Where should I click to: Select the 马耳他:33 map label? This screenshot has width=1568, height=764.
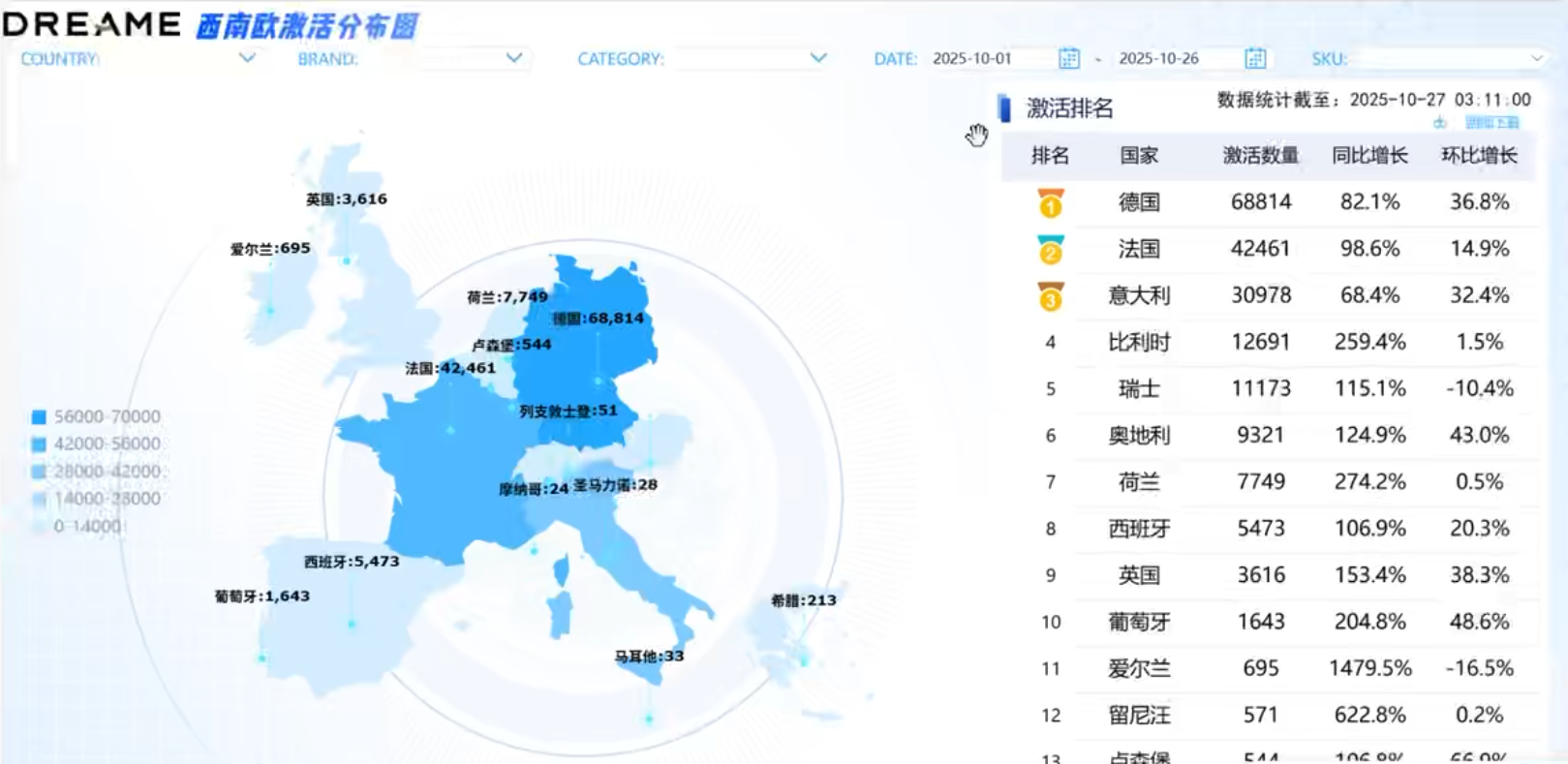(650, 657)
